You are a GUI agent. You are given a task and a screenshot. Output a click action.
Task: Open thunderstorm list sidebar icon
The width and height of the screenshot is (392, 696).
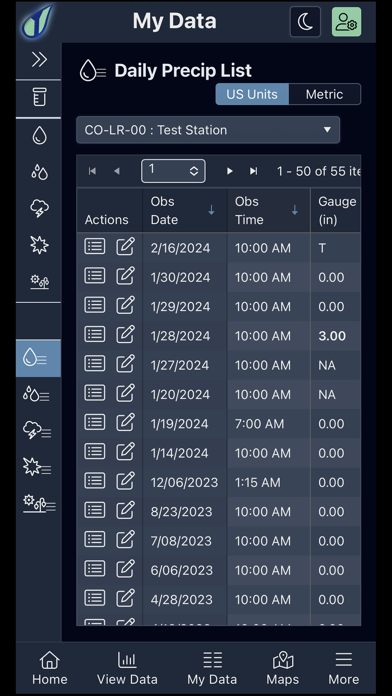pos(37,431)
